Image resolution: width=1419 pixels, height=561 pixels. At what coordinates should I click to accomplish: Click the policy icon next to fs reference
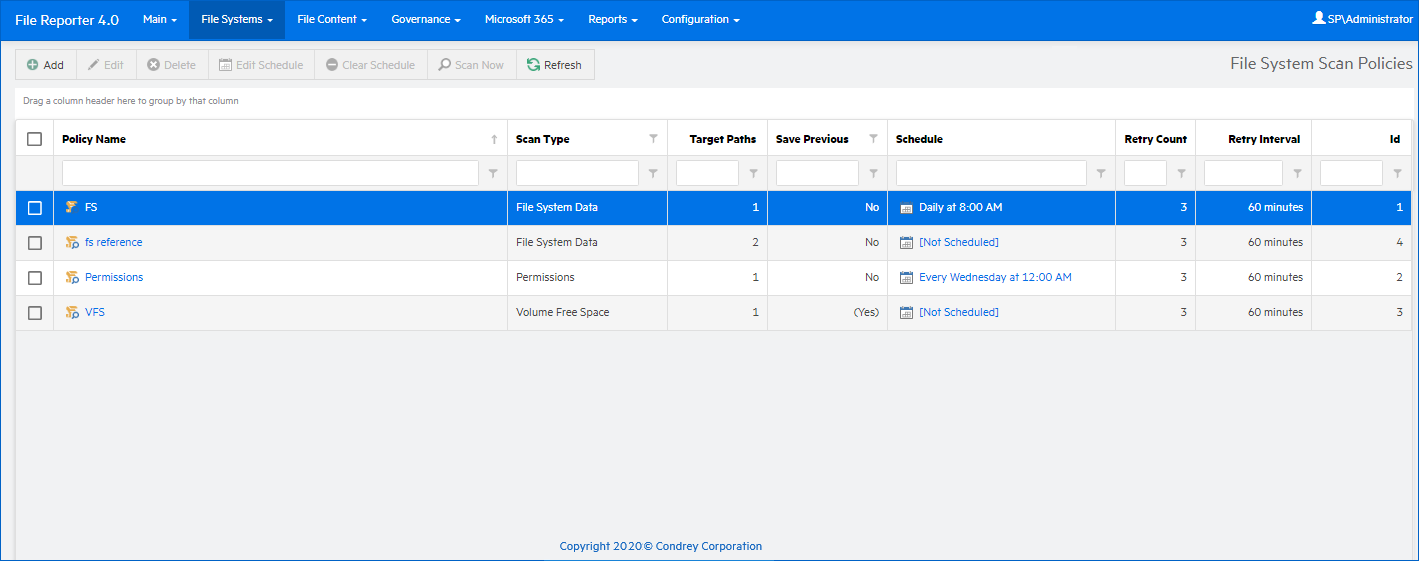72,243
